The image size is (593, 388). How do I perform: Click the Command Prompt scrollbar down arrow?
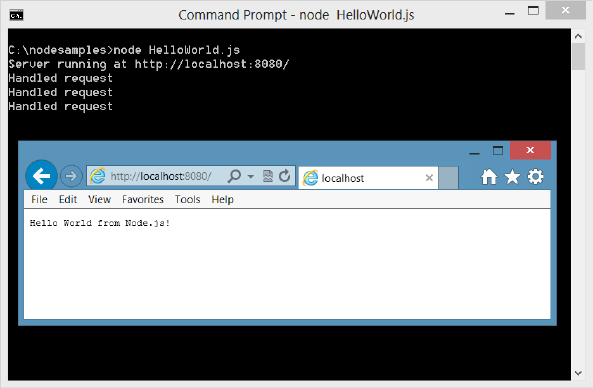point(578,373)
